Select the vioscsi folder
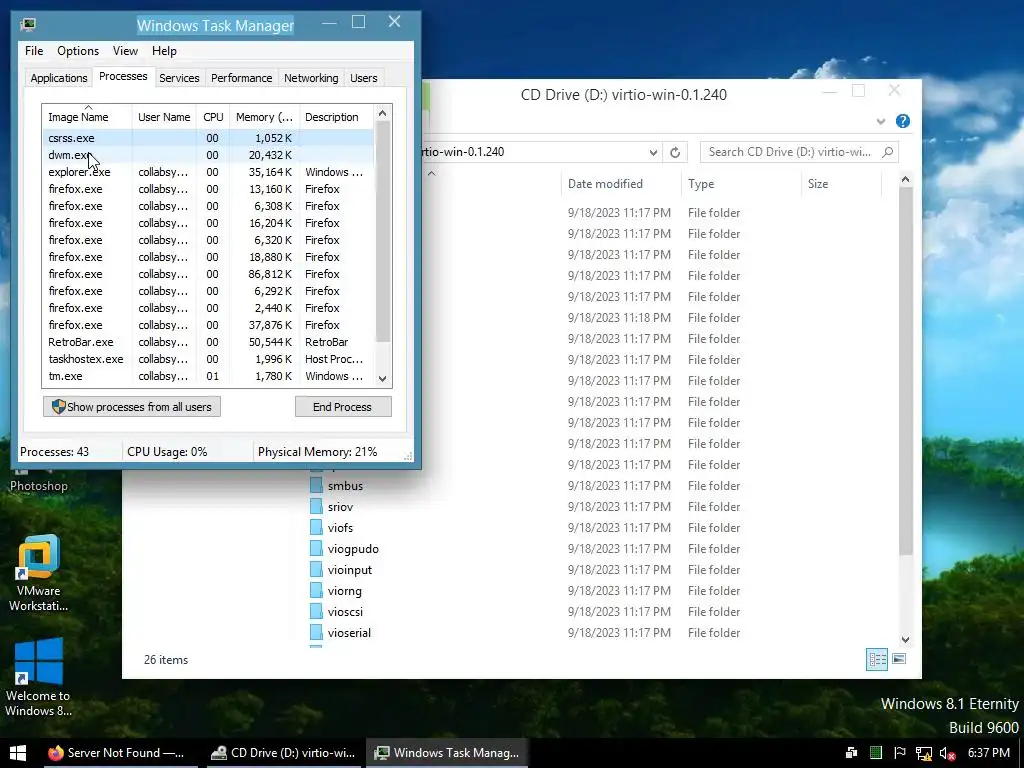This screenshot has height=768, width=1024. (337, 611)
